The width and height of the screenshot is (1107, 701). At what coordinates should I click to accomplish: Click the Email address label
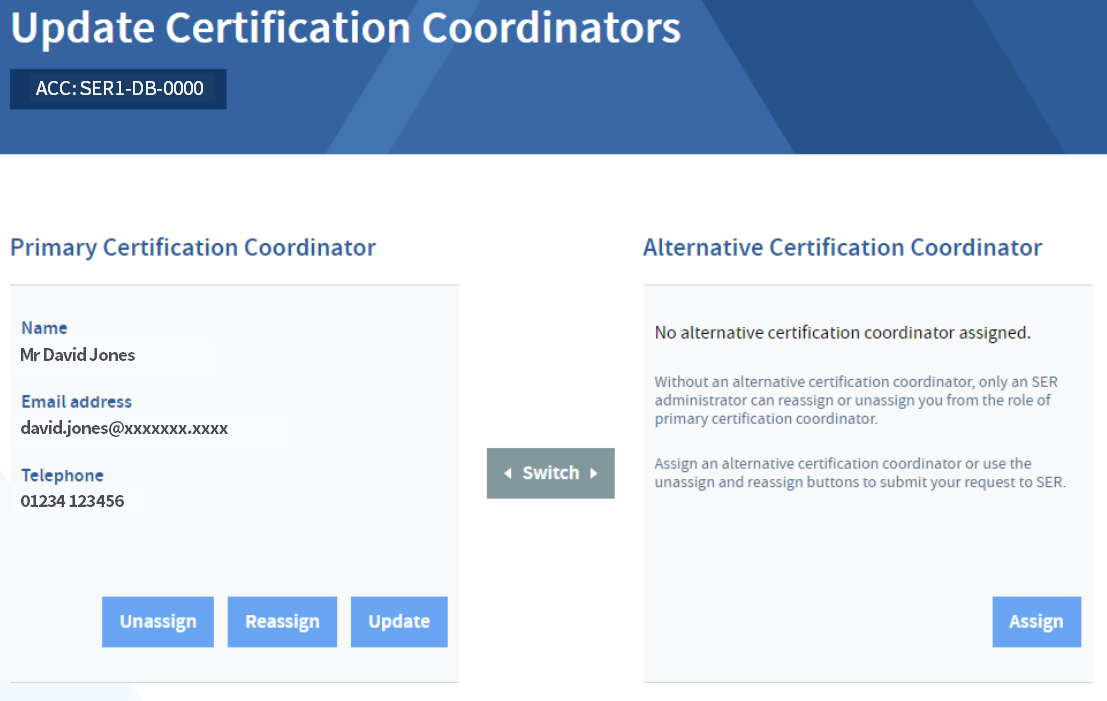point(76,402)
